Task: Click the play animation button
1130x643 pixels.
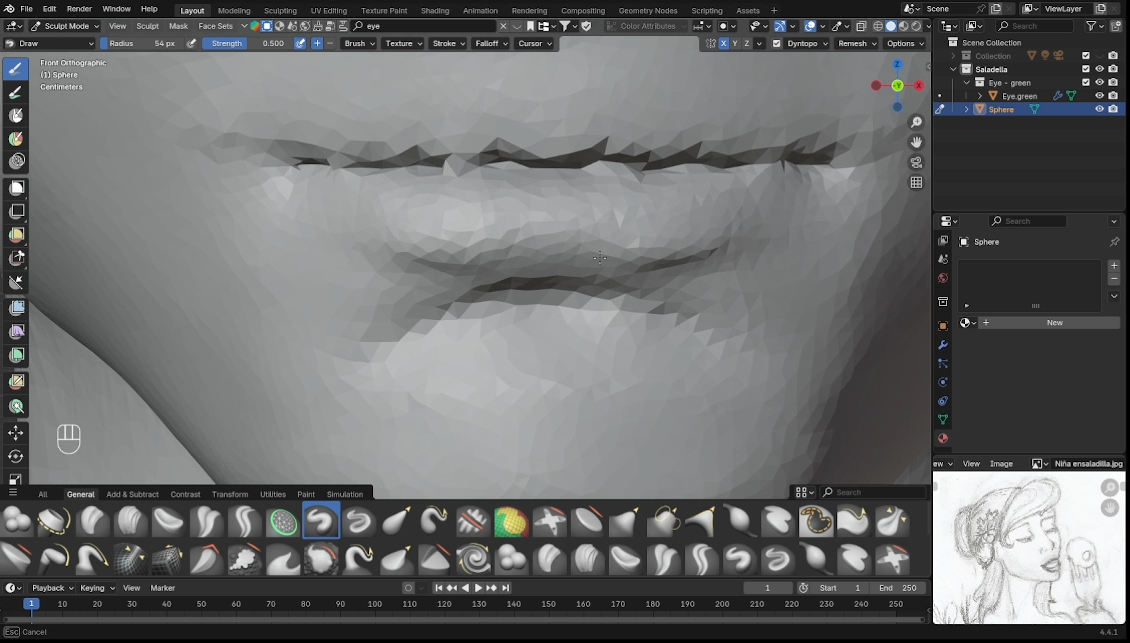Action: point(478,588)
